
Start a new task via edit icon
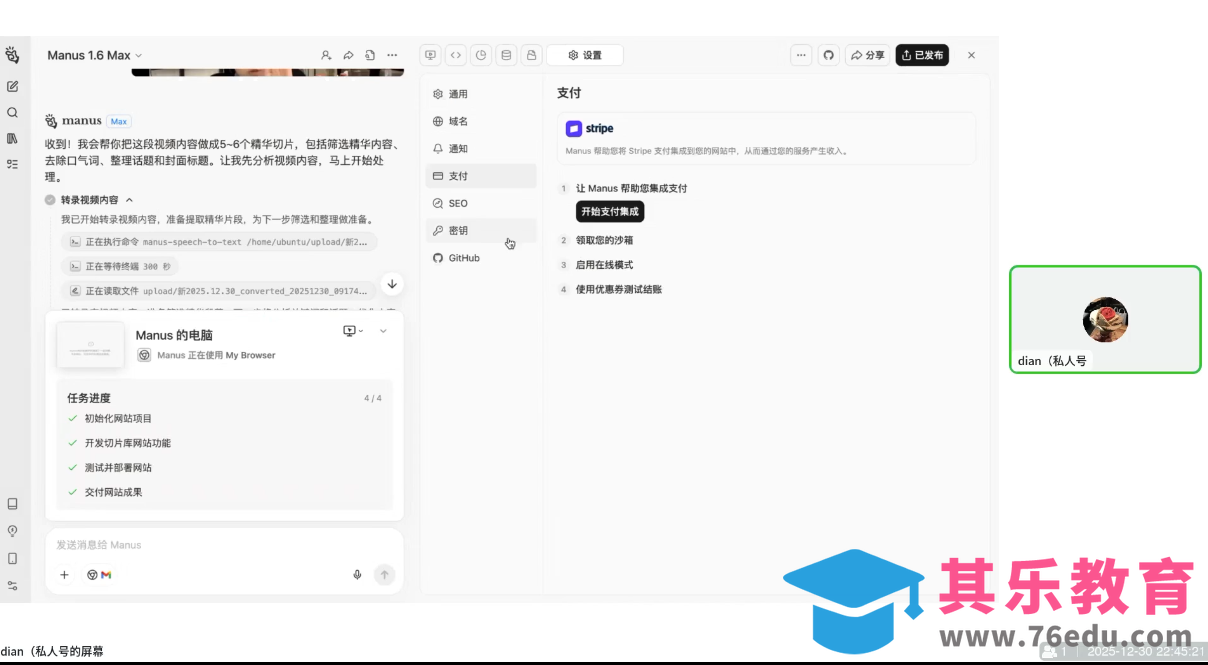[12, 86]
